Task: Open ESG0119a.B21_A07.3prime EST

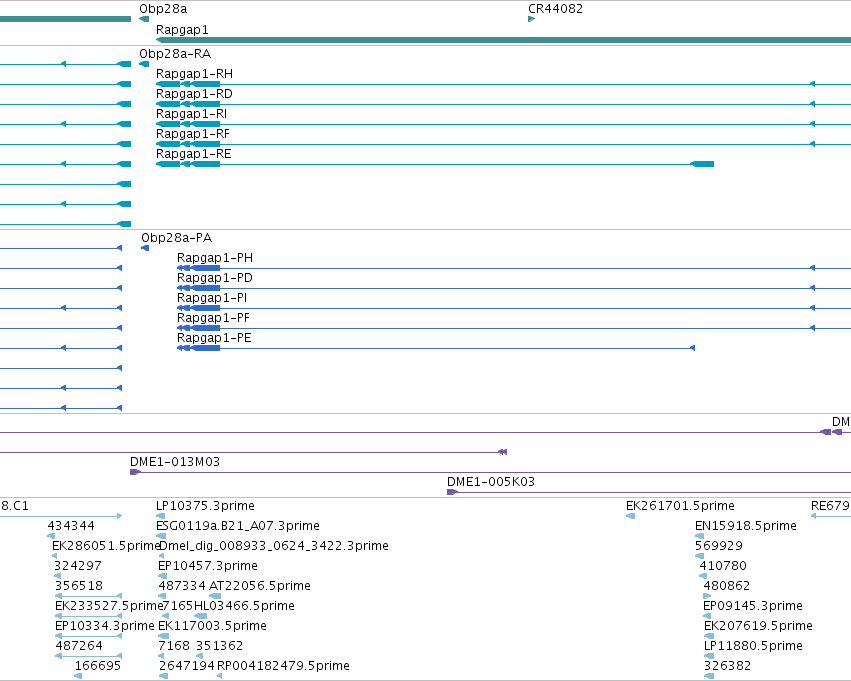Action: (x=238, y=526)
